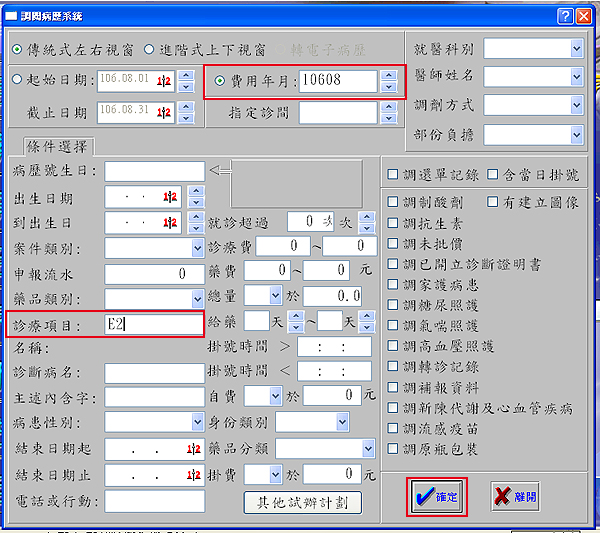Click the 離開 exit button
The width and height of the screenshot is (600, 533).
tap(515, 496)
